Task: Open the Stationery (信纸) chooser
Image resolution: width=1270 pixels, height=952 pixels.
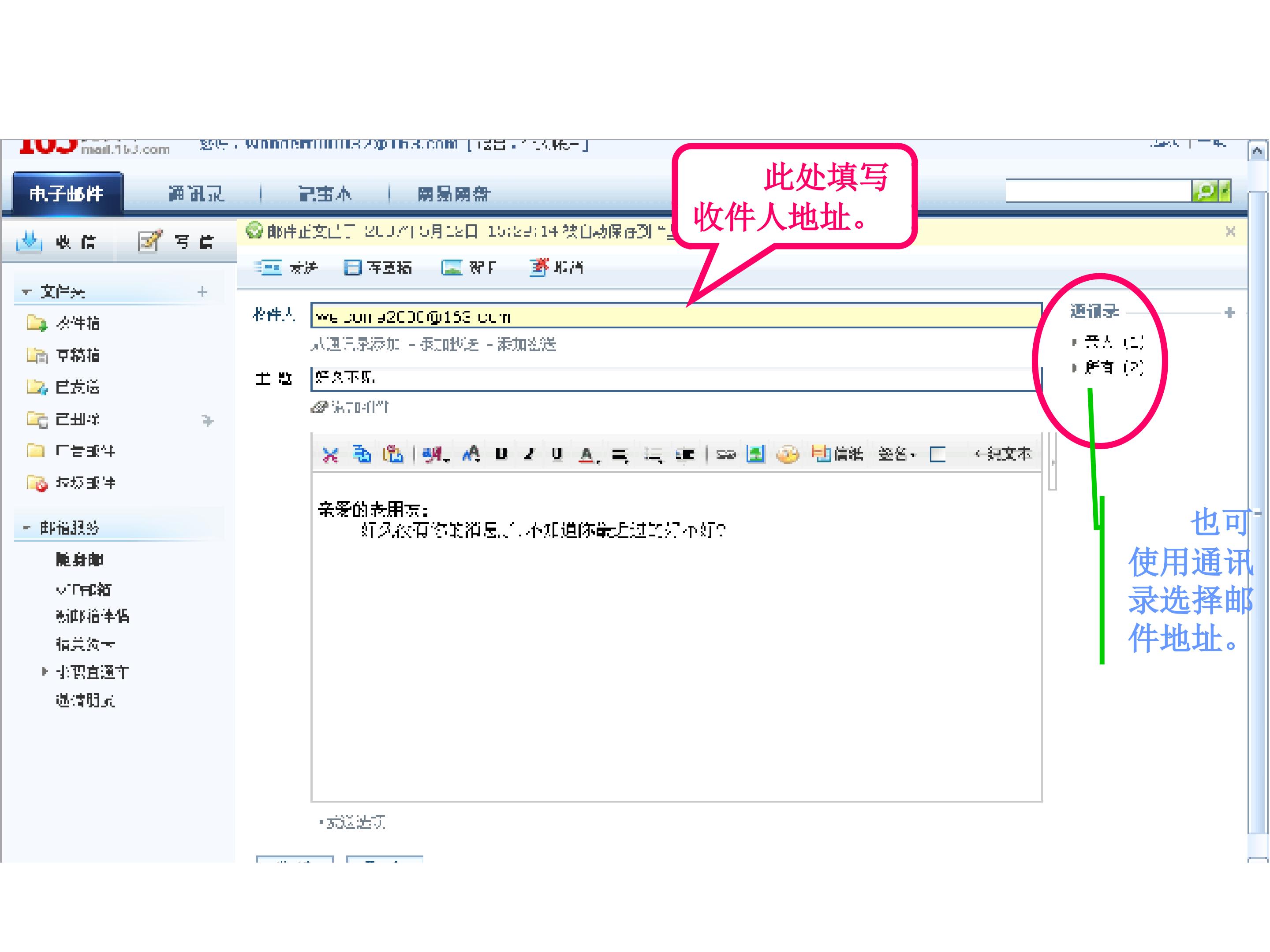Action: (837, 454)
